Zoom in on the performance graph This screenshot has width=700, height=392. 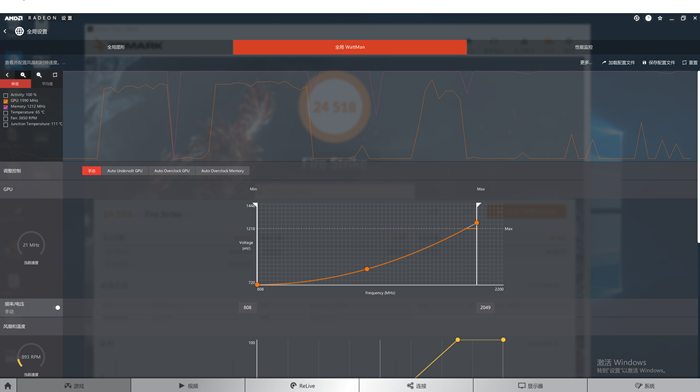[23, 75]
